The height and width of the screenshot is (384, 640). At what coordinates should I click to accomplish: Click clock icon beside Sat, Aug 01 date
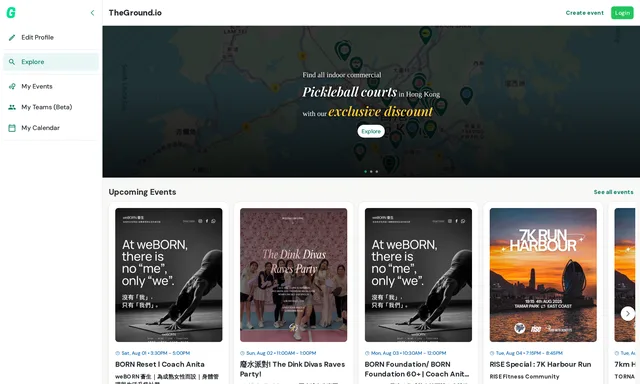(118, 353)
